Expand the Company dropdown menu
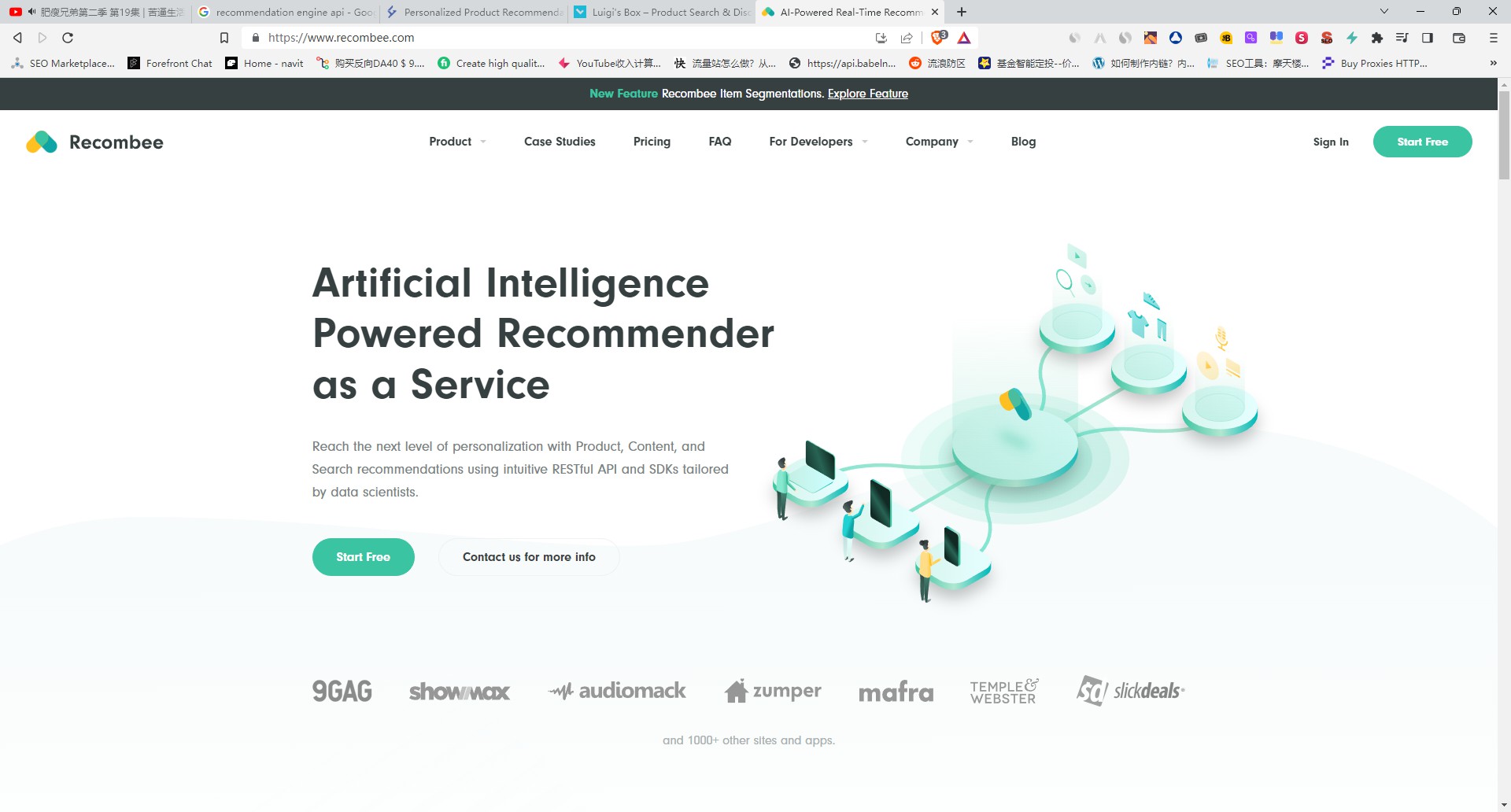1511x812 pixels. click(939, 142)
